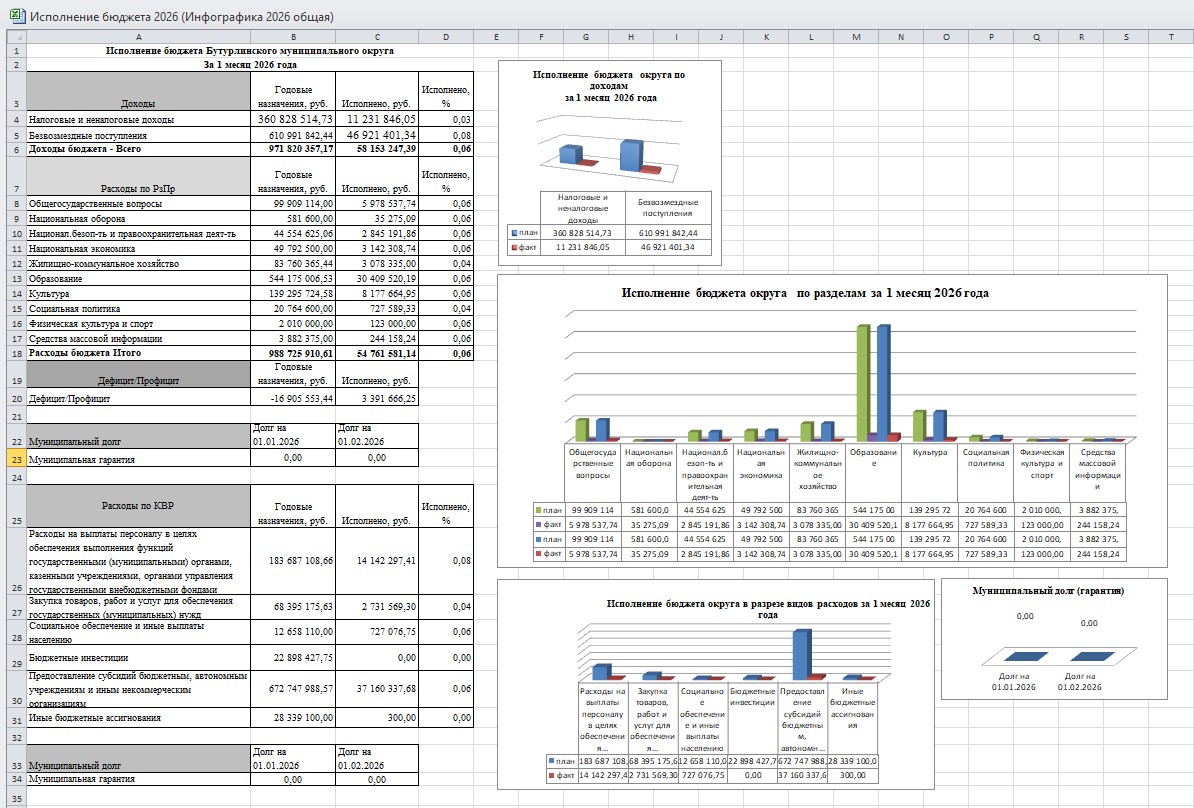The width and height of the screenshot is (1194, 808).
Task: Click 'Муниципальная гарантия' cell in row 34
Action: pos(138,779)
